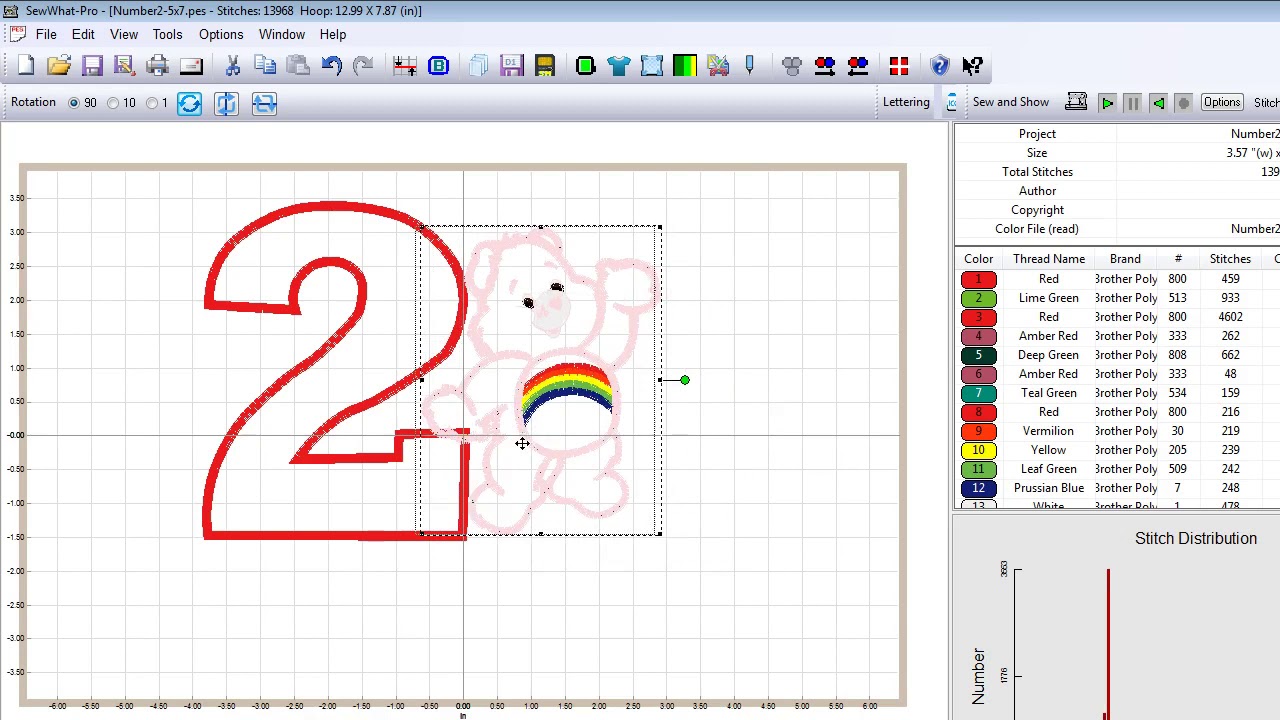The width and height of the screenshot is (1280, 720).
Task: Click the colorful thread edit icon
Action: pos(718,66)
